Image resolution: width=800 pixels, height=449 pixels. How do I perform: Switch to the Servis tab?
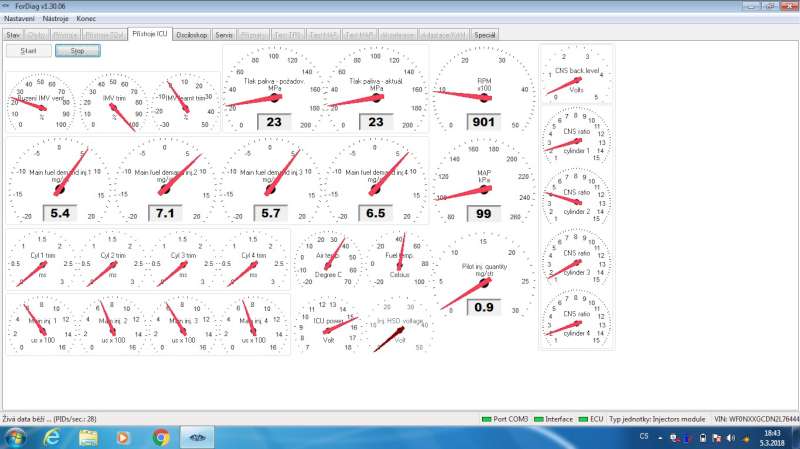tap(225, 34)
